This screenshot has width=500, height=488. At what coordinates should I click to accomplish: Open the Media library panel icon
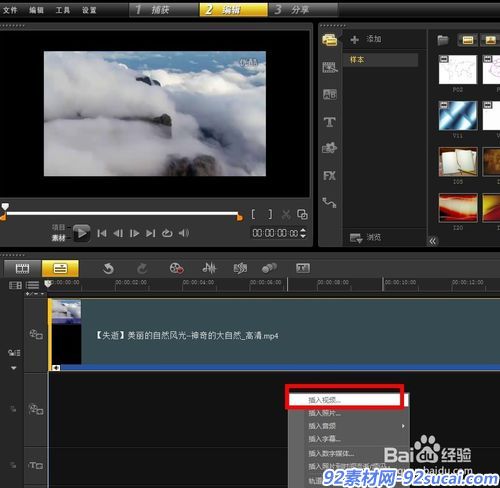point(329,40)
